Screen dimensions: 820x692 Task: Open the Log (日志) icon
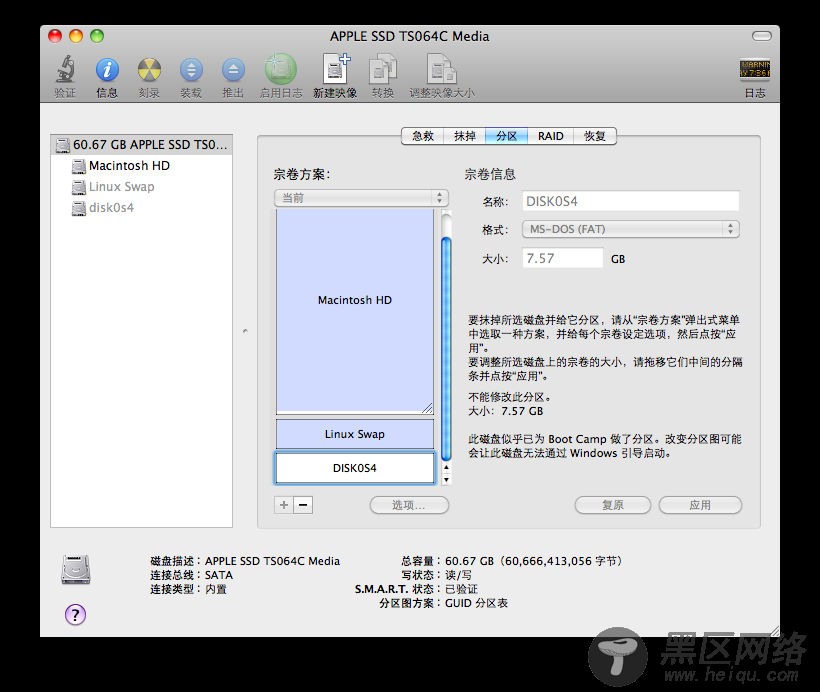click(755, 69)
